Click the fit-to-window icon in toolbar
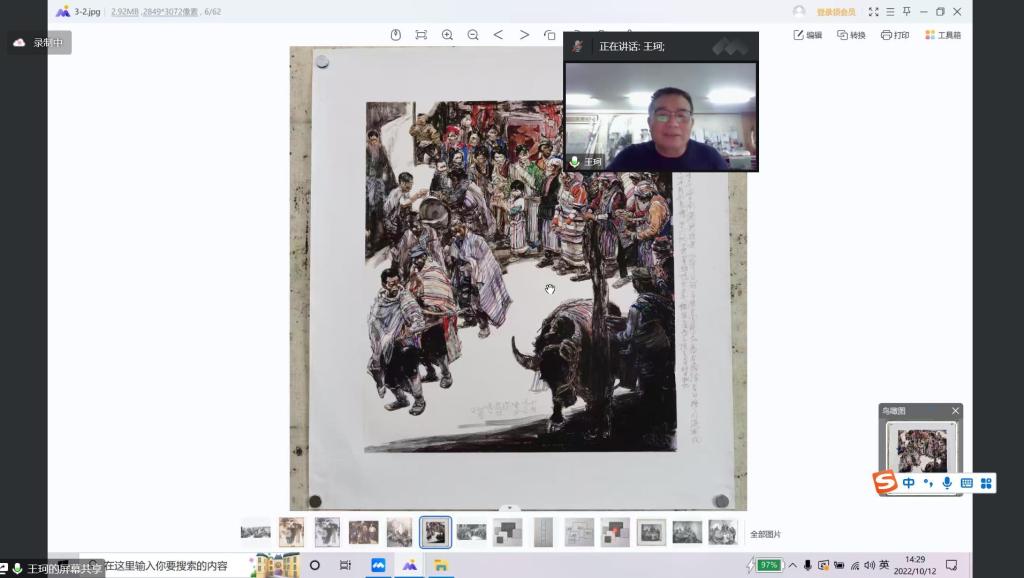Image resolution: width=1024 pixels, height=578 pixels. coord(421,35)
